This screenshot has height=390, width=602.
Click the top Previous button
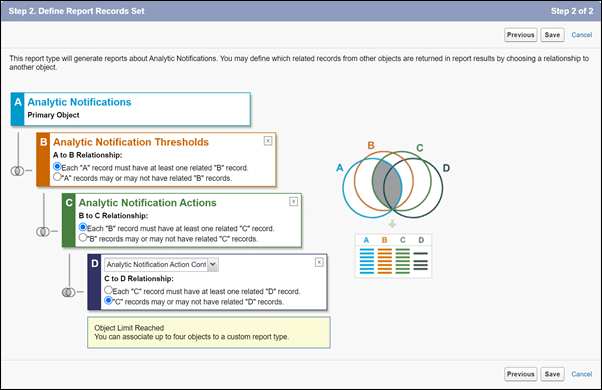pos(521,35)
